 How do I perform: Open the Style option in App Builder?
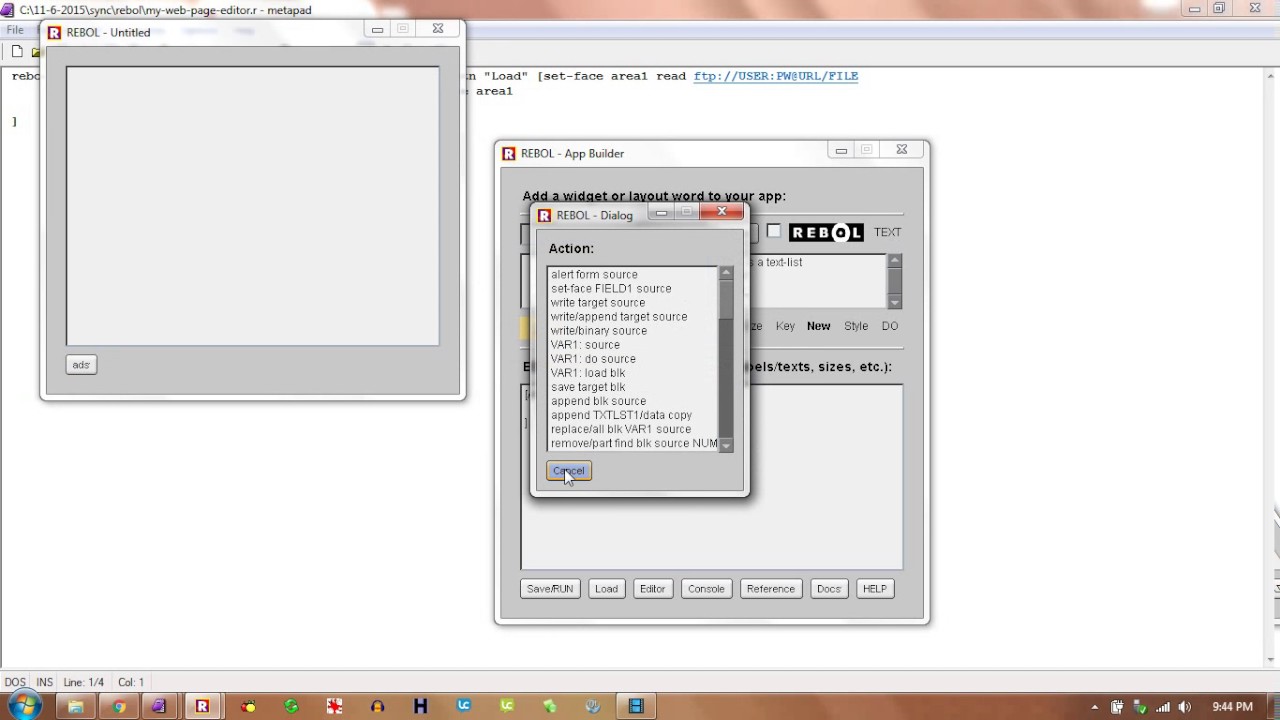pyautogui.click(x=856, y=326)
